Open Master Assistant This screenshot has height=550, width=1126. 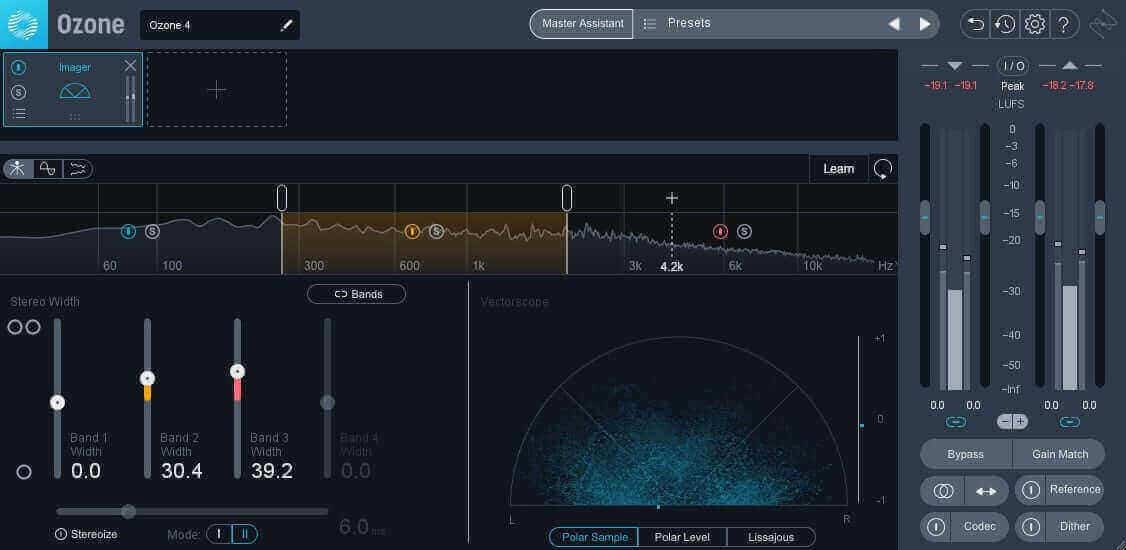pos(582,24)
